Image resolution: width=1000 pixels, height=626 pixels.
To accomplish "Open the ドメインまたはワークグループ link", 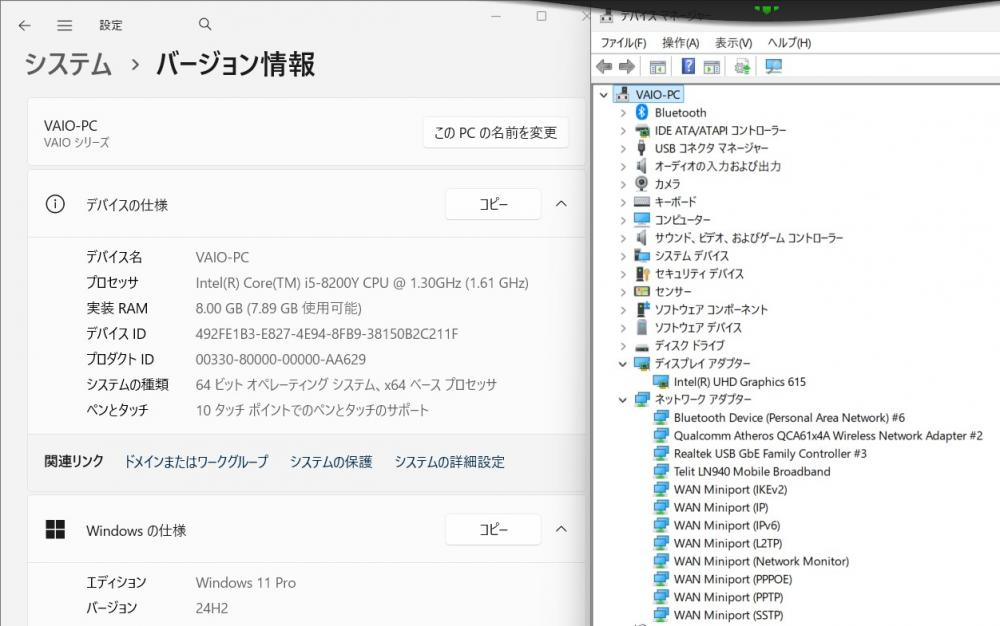I will pyautogui.click(x=196, y=462).
